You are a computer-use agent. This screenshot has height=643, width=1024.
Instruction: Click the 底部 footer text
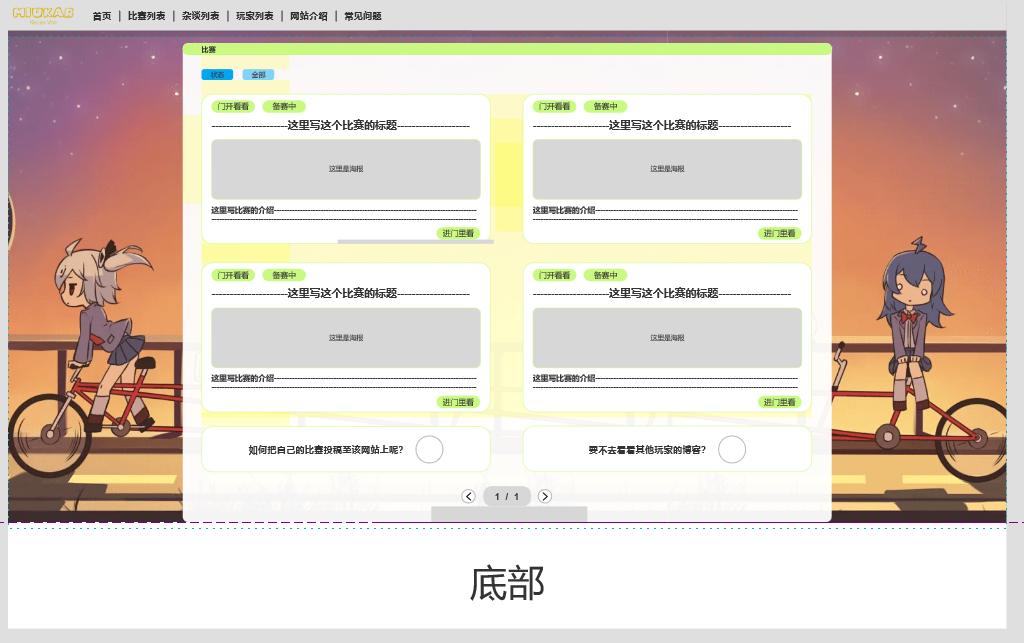507,583
